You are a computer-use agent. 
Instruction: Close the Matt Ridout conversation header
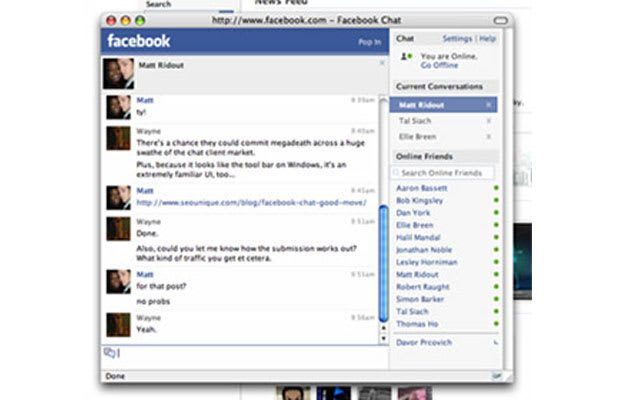tap(382, 63)
